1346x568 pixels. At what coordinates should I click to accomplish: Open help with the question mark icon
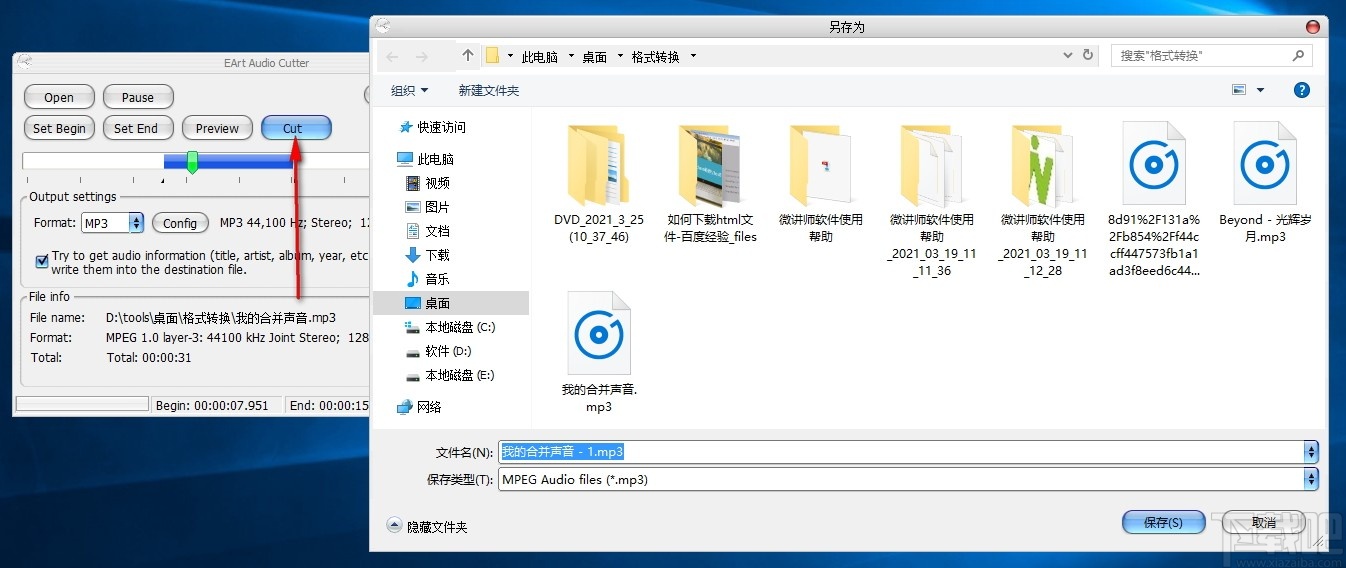[1302, 90]
